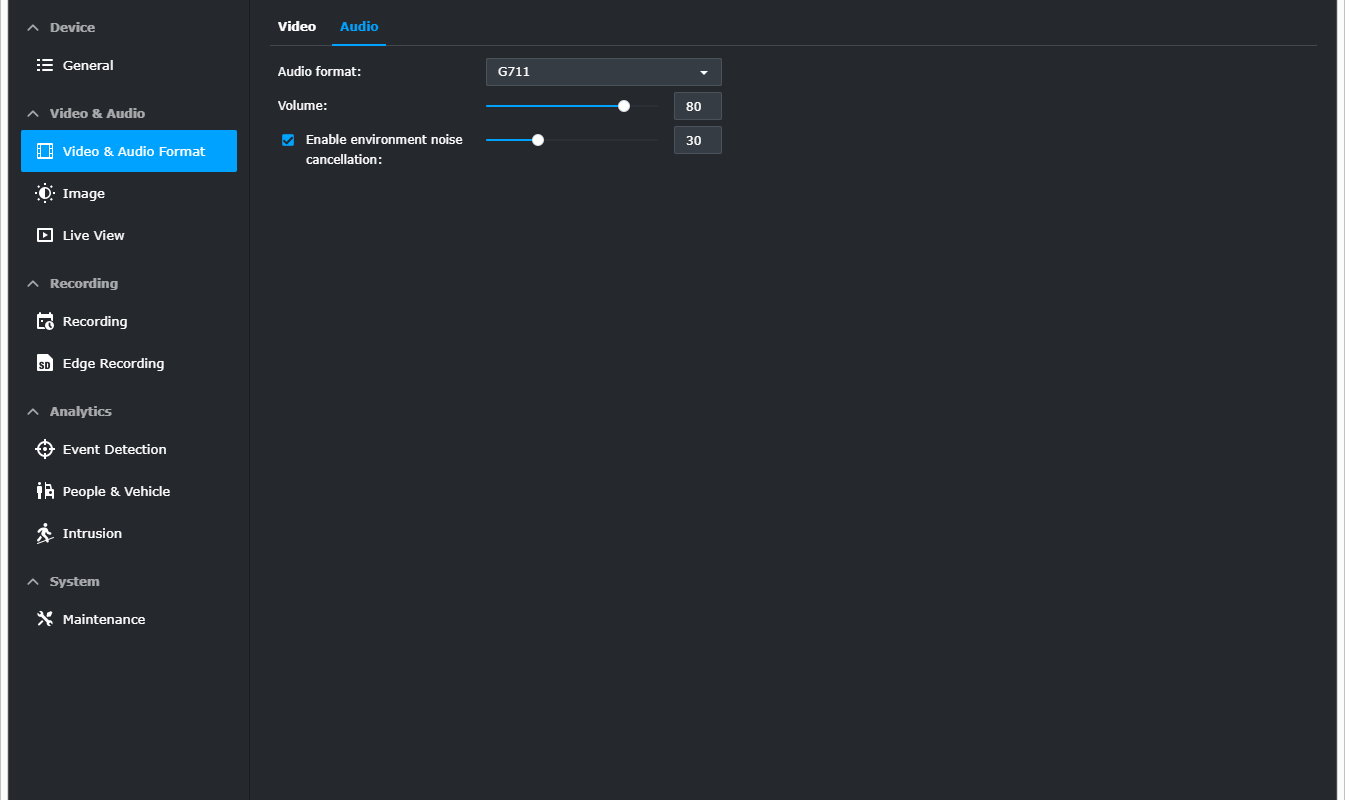Image resolution: width=1345 pixels, height=800 pixels.
Task: Click the People & Vehicle icon
Action: 45,491
